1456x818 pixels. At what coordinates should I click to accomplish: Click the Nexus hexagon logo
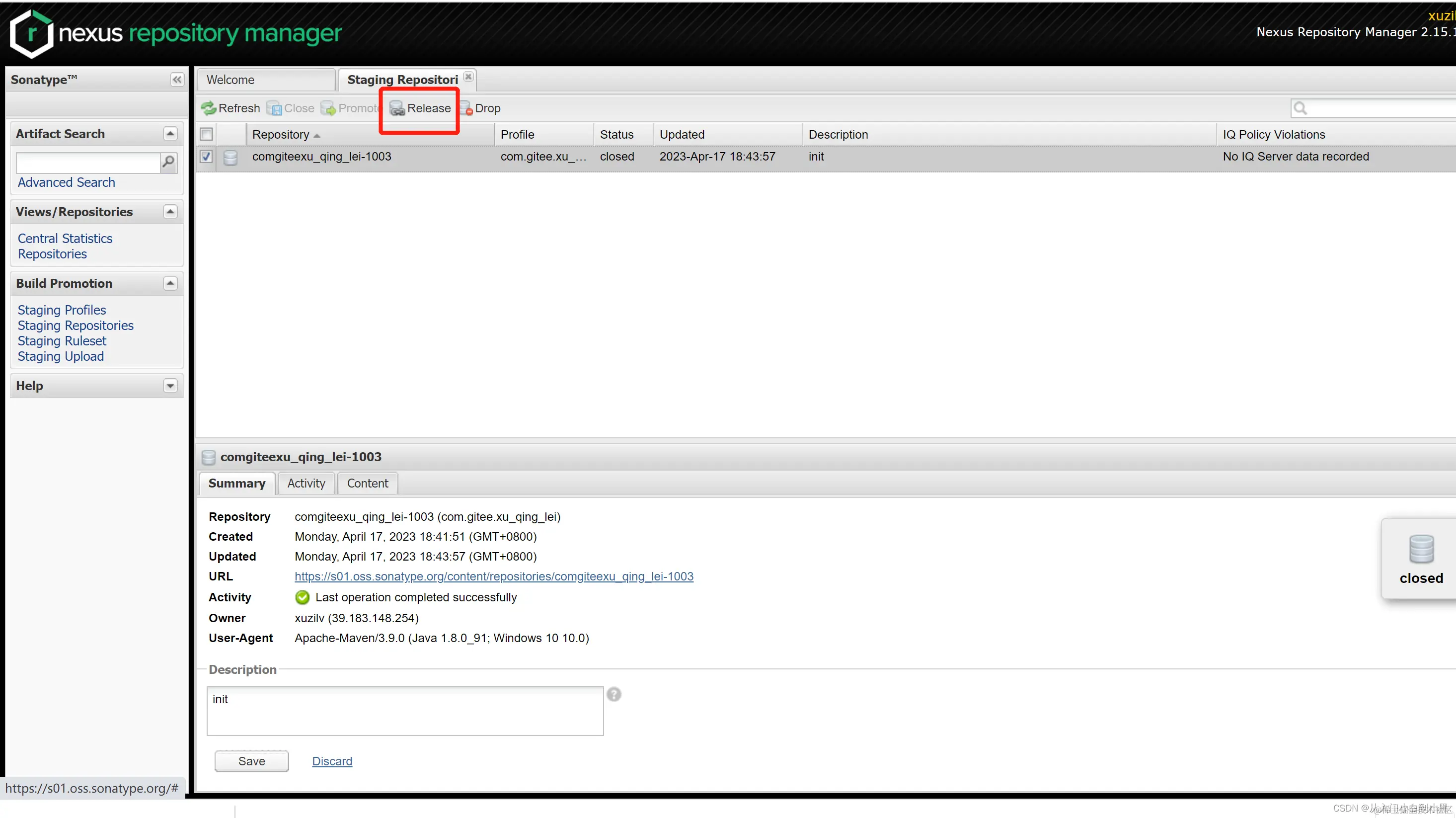click(32, 33)
